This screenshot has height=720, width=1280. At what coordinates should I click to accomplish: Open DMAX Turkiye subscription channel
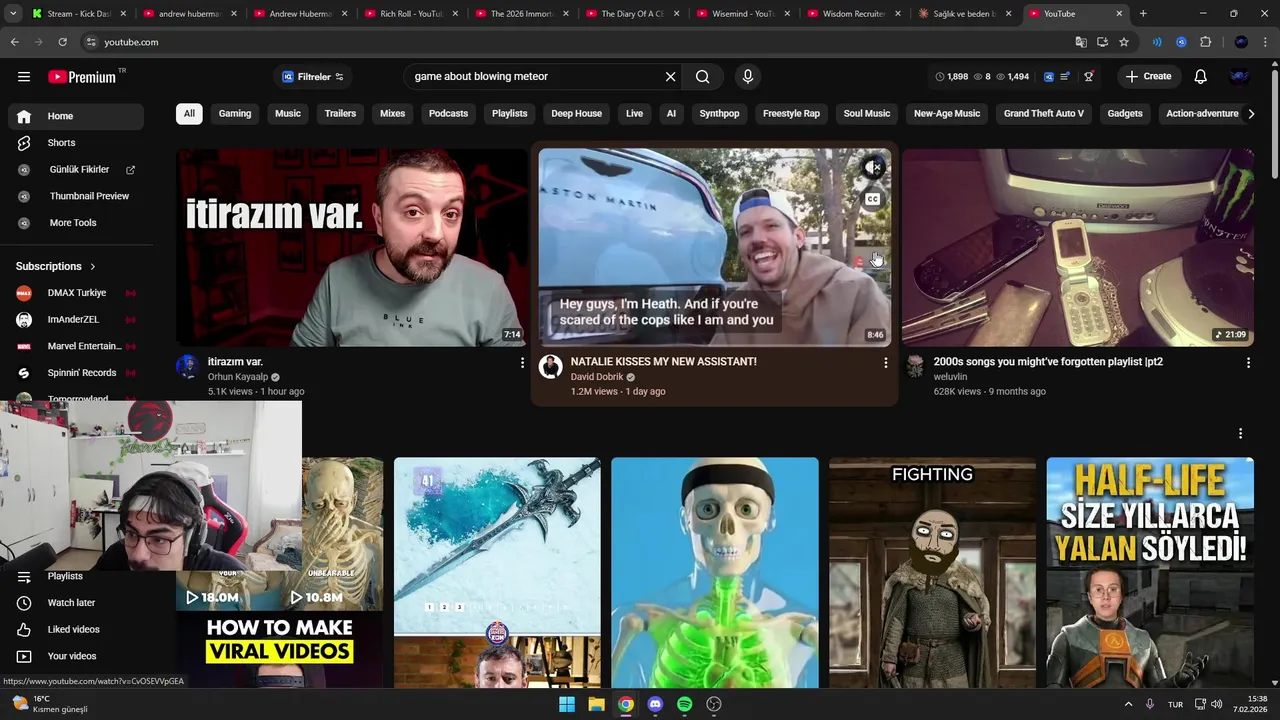pyautogui.click(x=76, y=293)
